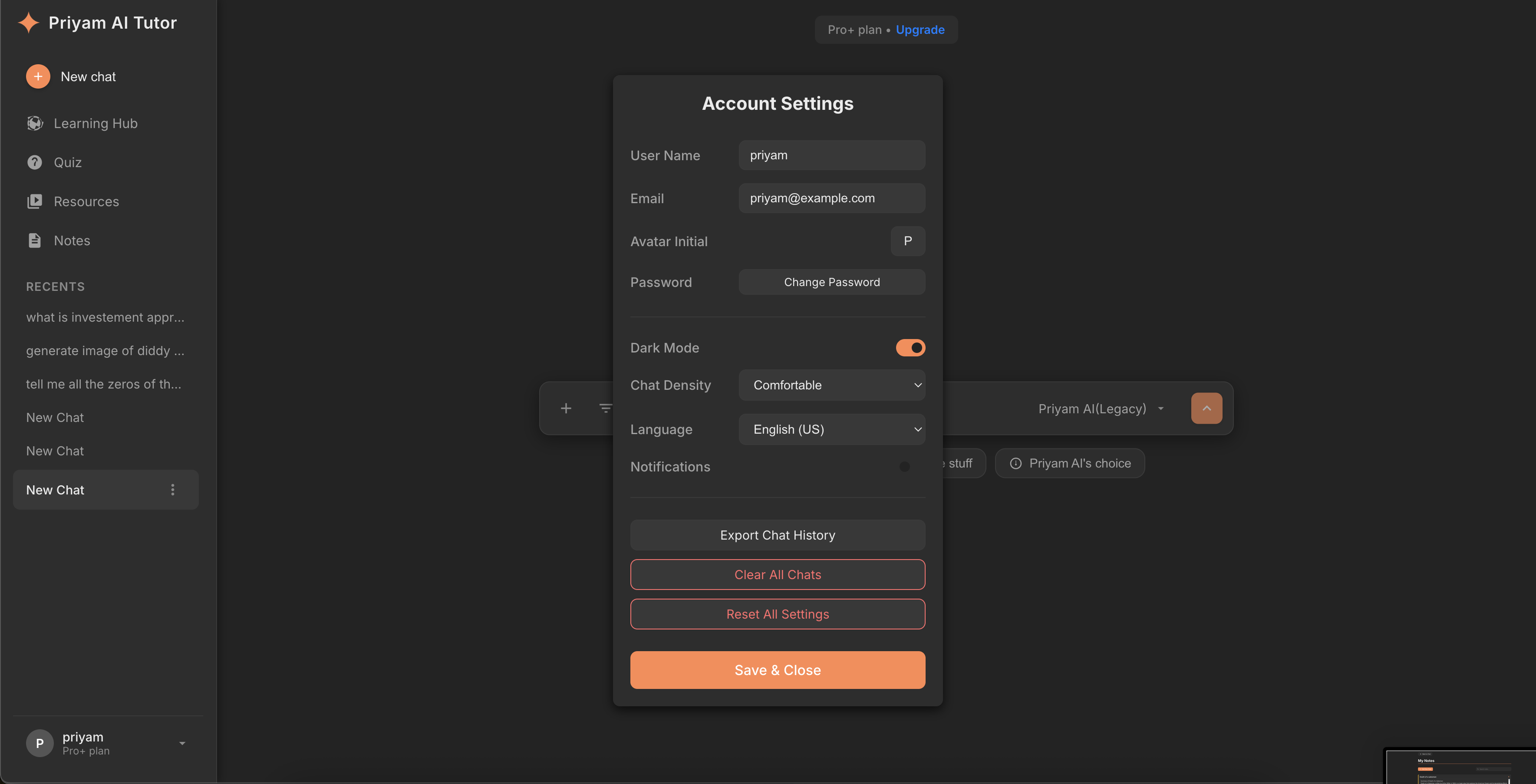The height and width of the screenshot is (784, 1536).
Task: Click the Quiz question mark icon
Action: coord(35,162)
